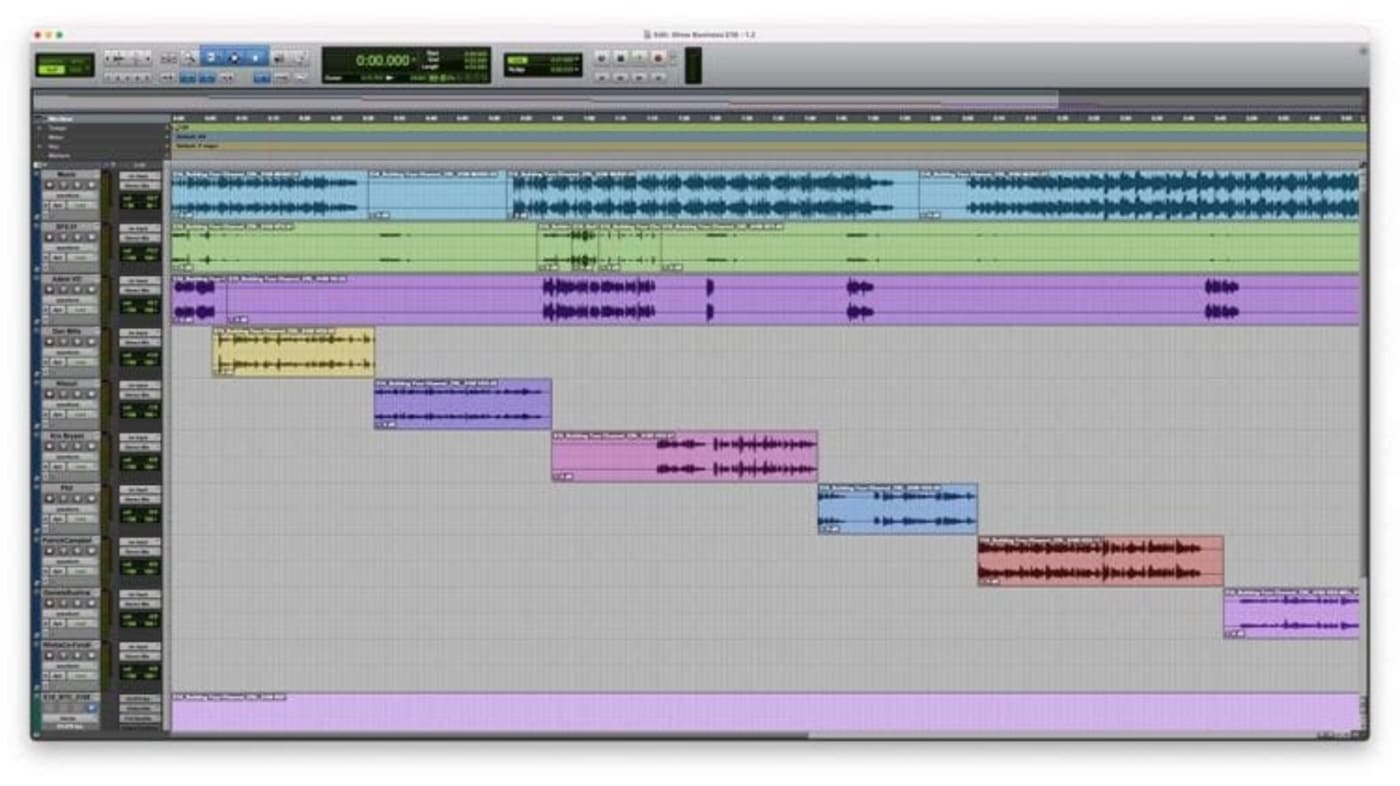
Task: Select the Grabber tool
Action: pyautogui.click(x=256, y=58)
